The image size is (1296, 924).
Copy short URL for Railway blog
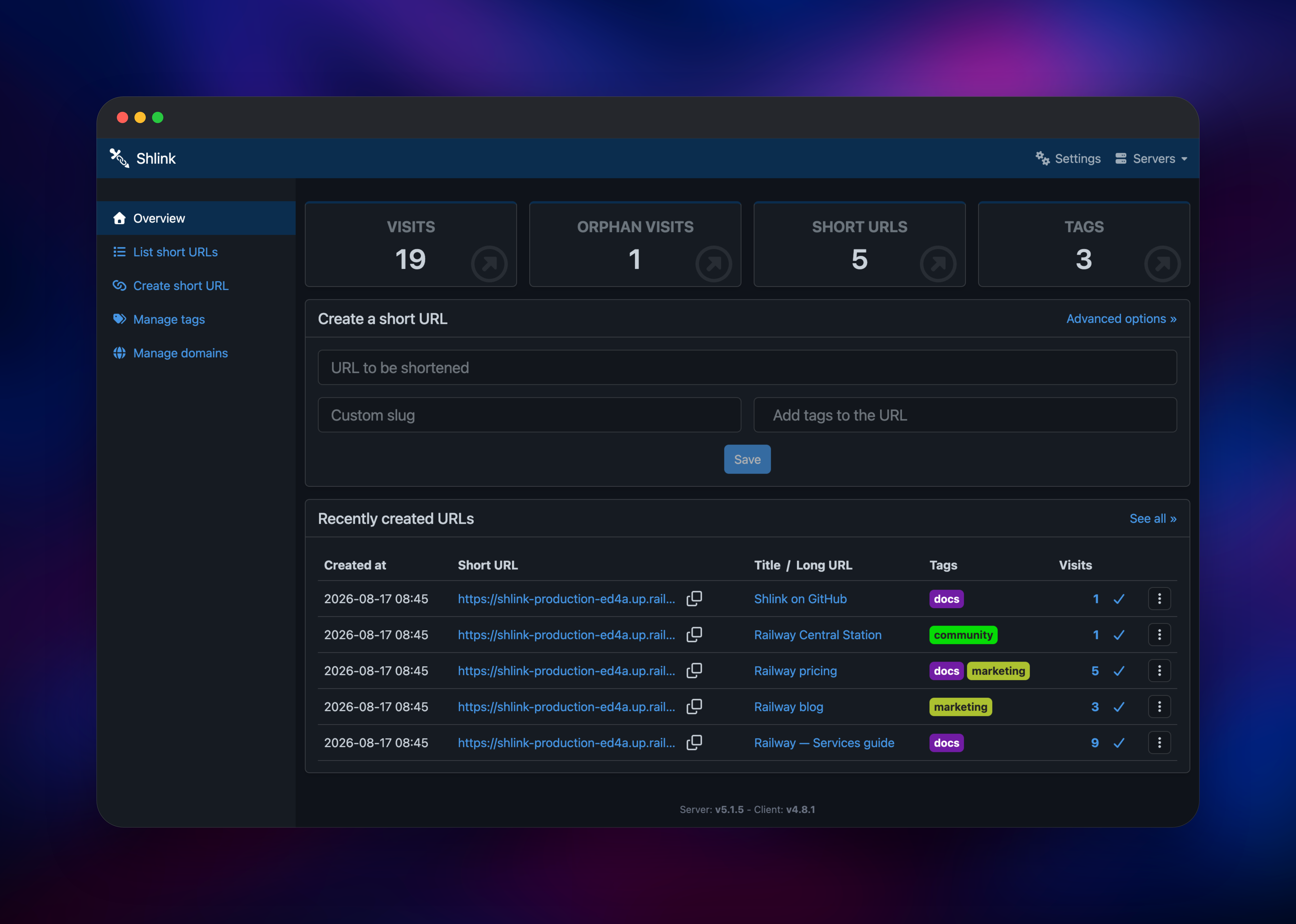[694, 707]
